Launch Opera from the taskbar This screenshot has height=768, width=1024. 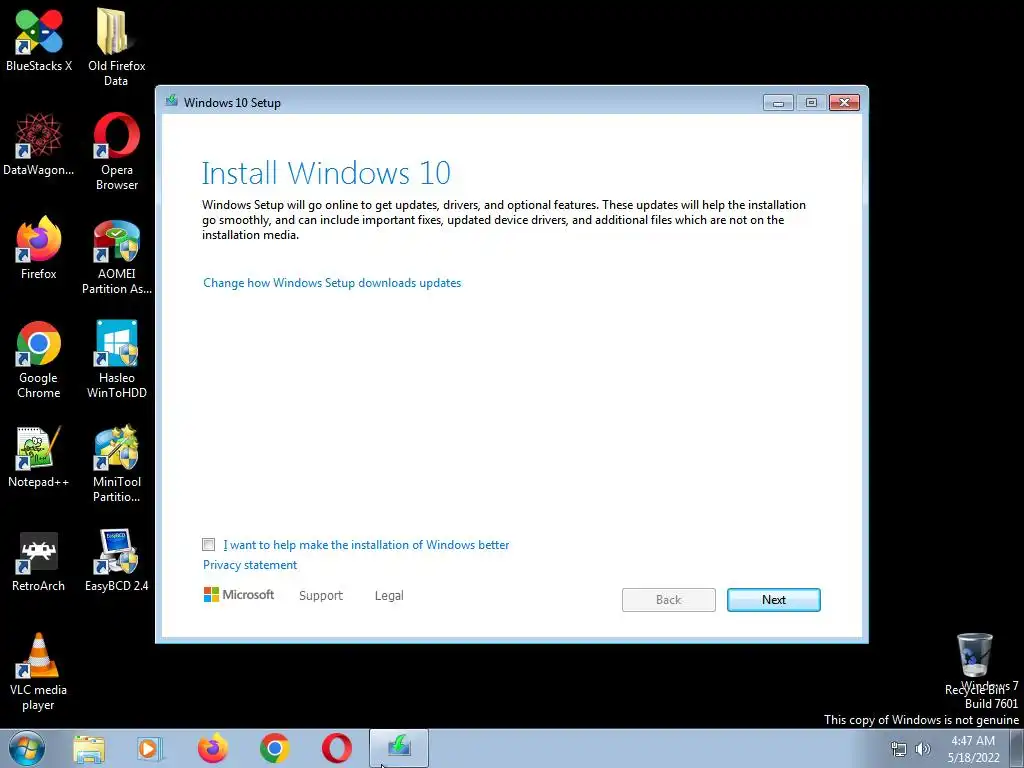(x=336, y=748)
